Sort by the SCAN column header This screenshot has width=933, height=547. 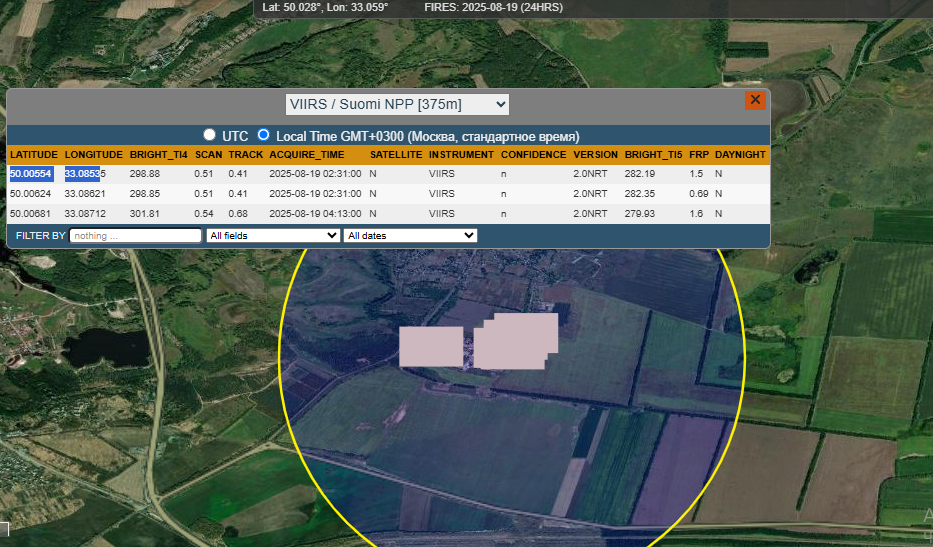tap(208, 155)
